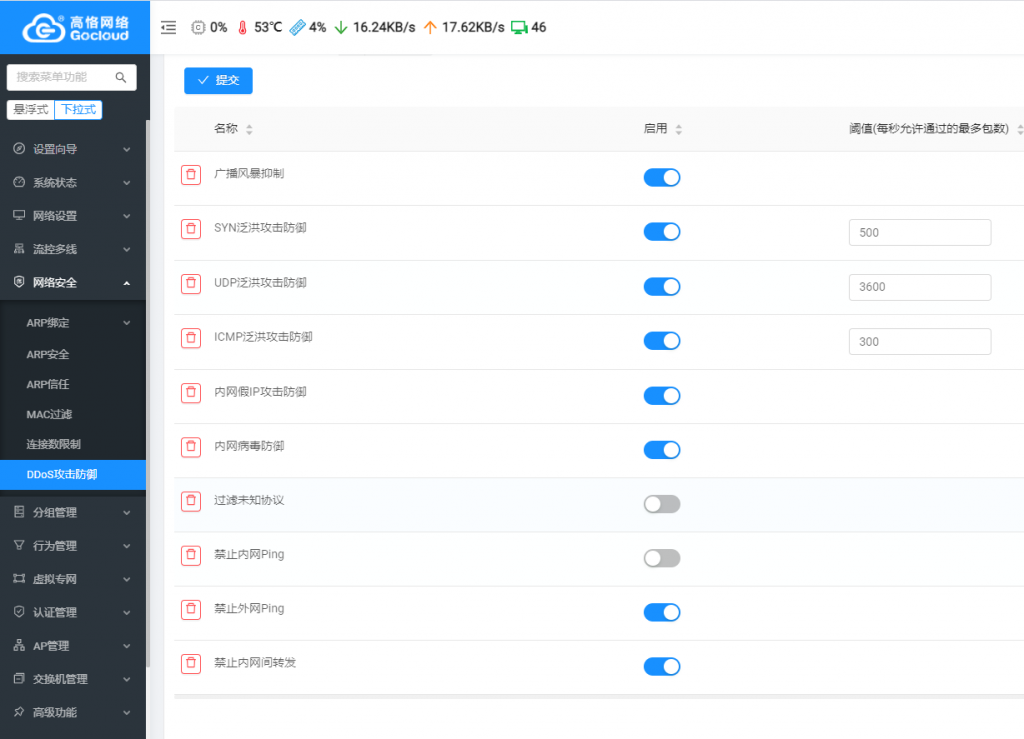The image size is (1024, 739).
Task: Select 连接数限制 in the sidebar
Action: [x=54, y=444]
